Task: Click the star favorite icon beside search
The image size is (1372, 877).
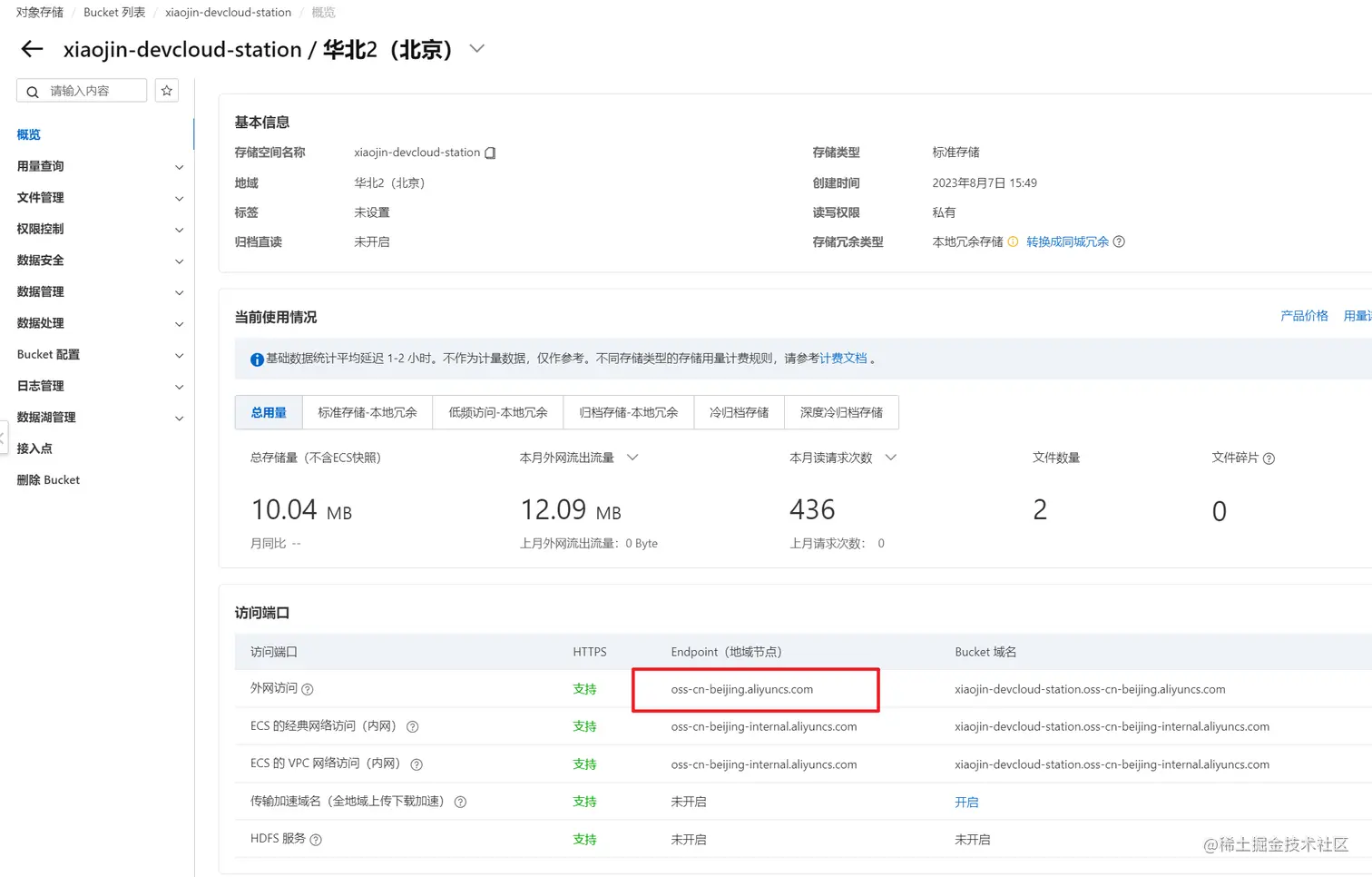Action: coord(167,91)
